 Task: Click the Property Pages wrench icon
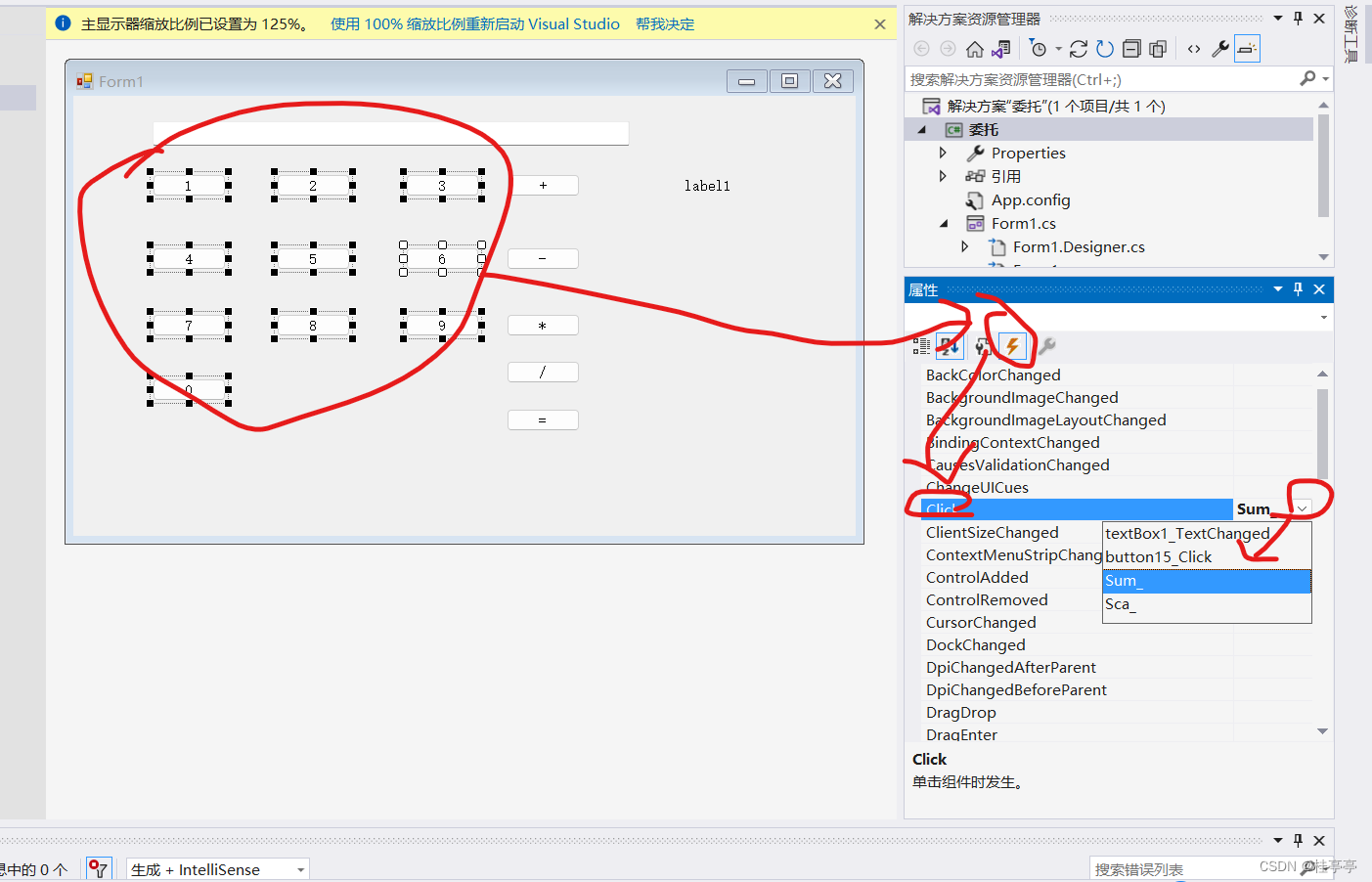coord(1047,345)
